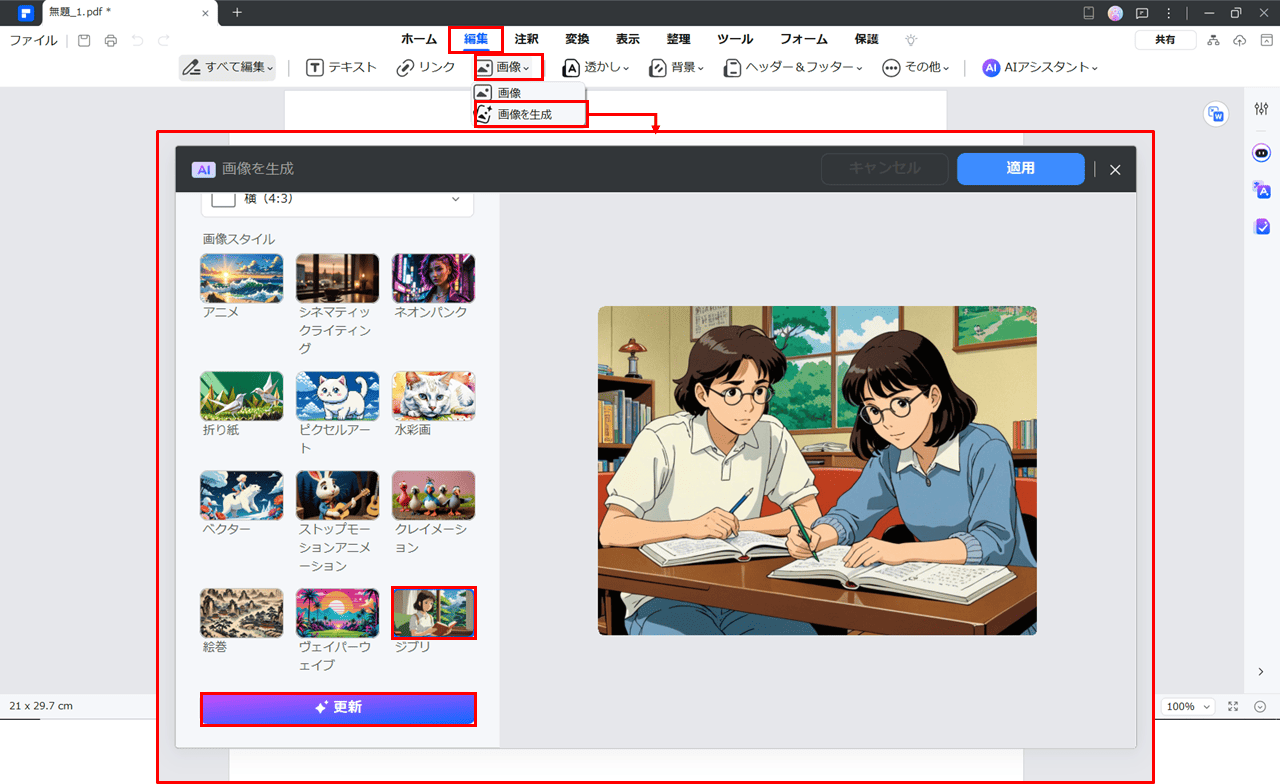Click the user avatar icon

(1116, 13)
